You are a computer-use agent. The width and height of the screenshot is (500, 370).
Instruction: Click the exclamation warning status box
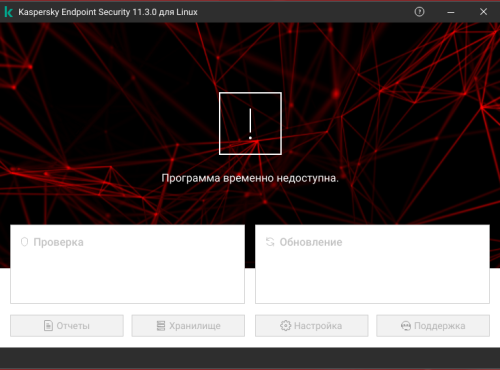(x=250, y=123)
